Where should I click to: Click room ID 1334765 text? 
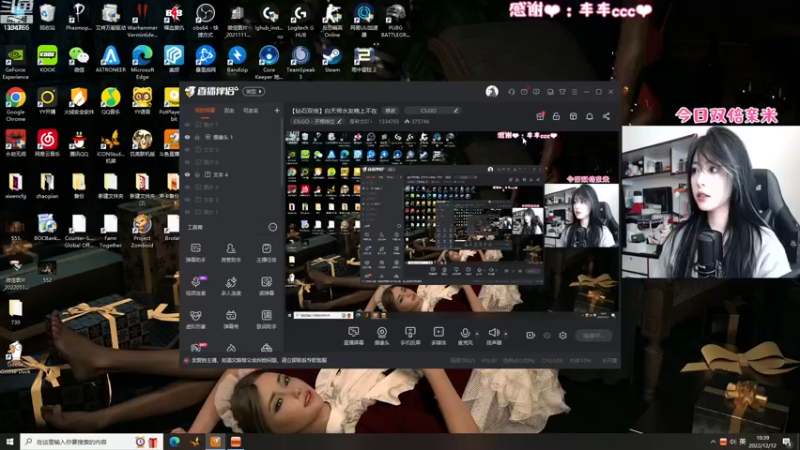388,121
